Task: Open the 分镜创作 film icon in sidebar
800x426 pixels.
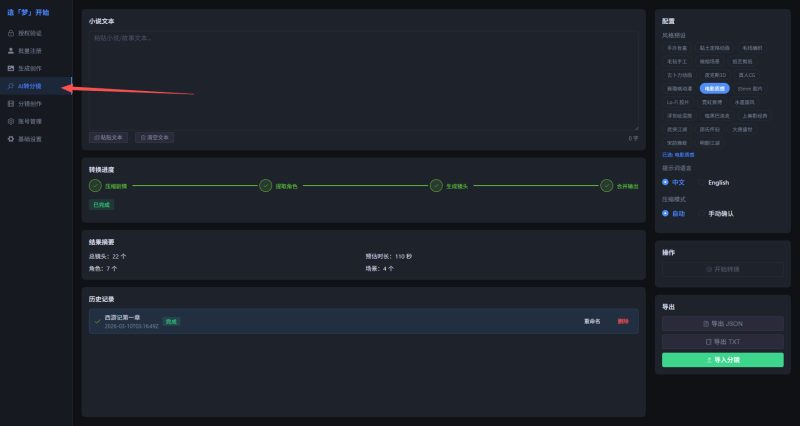Action: coord(11,103)
